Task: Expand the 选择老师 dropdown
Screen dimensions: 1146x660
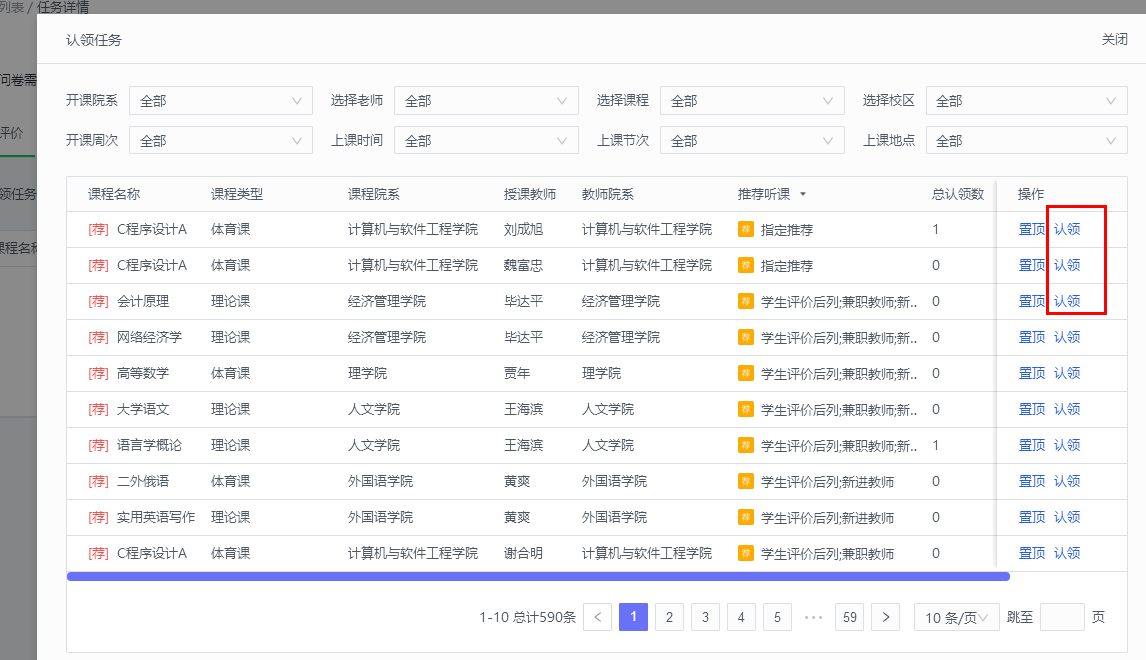Action: [x=485, y=101]
